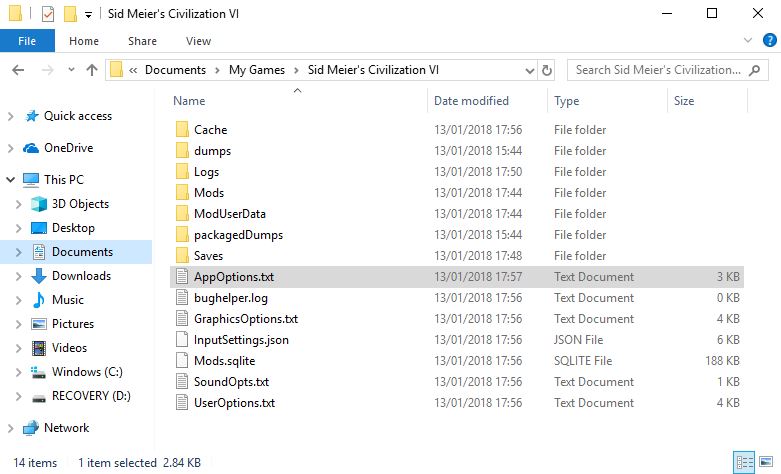This screenshot has width=781, height=474.
Task: Select the Saves folder icon
Action: tap(182, 255)
